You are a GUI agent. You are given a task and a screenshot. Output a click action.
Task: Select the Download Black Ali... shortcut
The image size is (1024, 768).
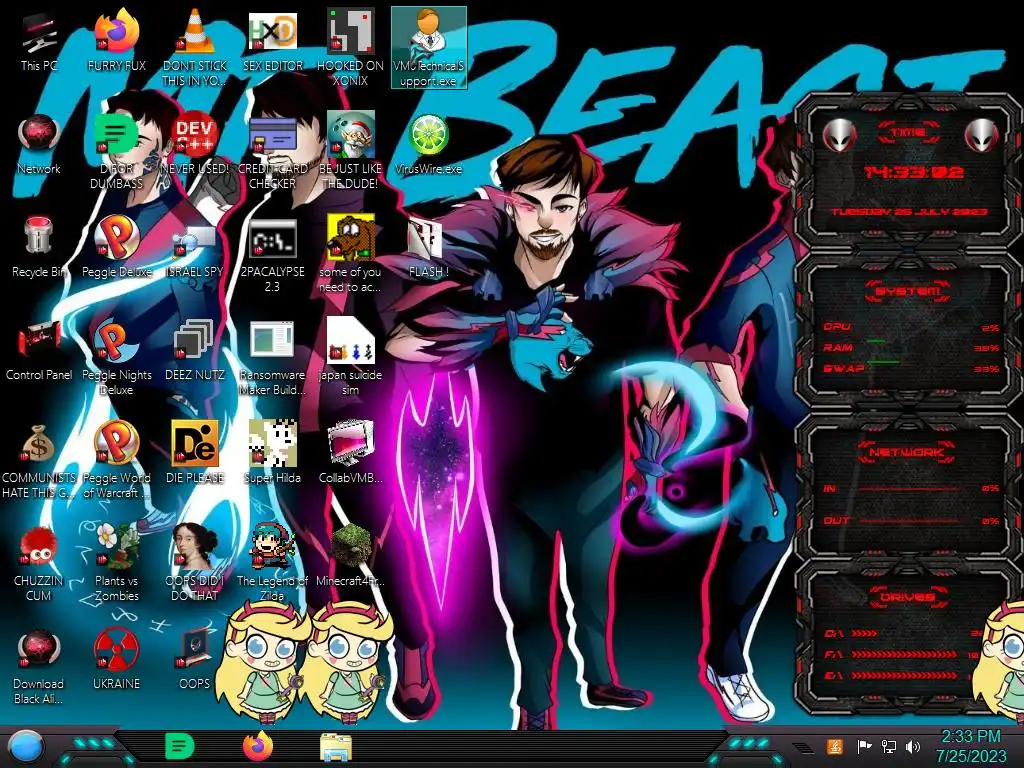point(39,668)
